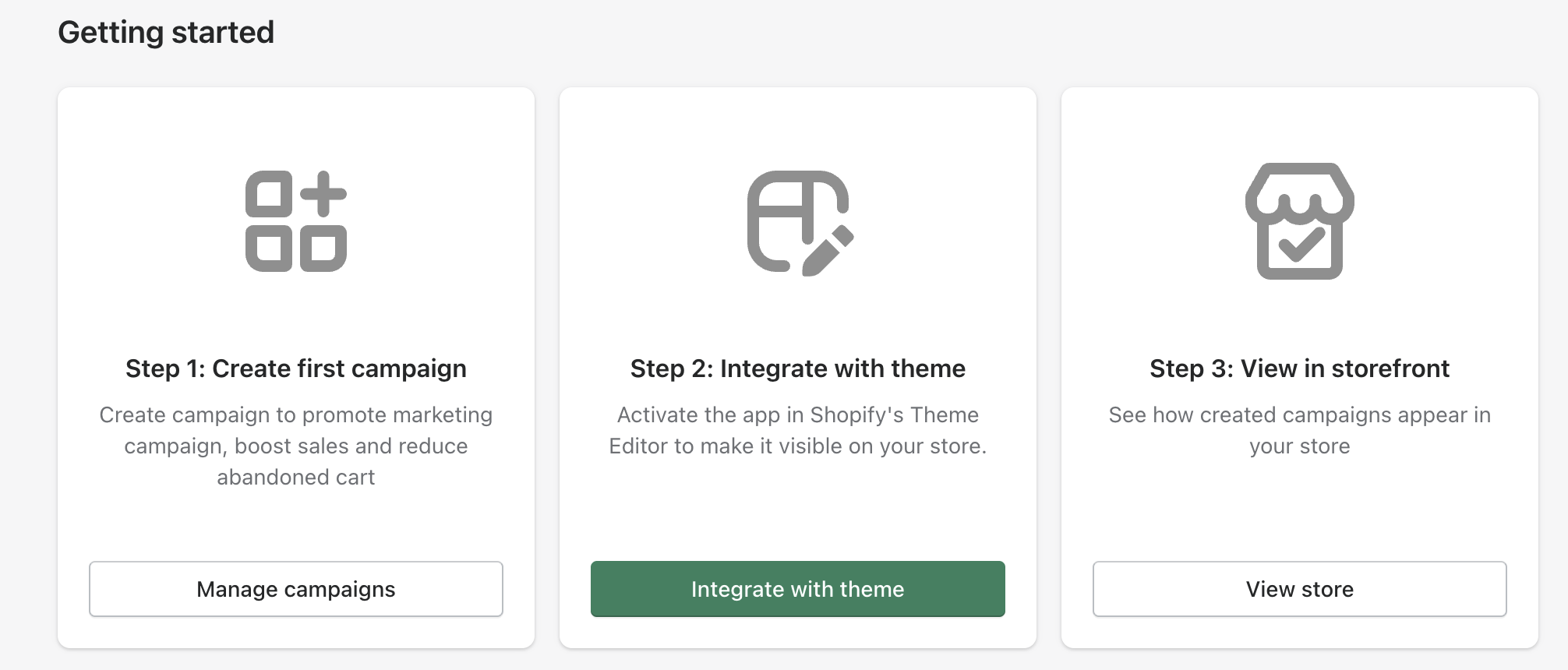Viewport: 1568px width, 670px height.
Task: Click the 'your store' line under Step 3
Action: (1299, 446)
